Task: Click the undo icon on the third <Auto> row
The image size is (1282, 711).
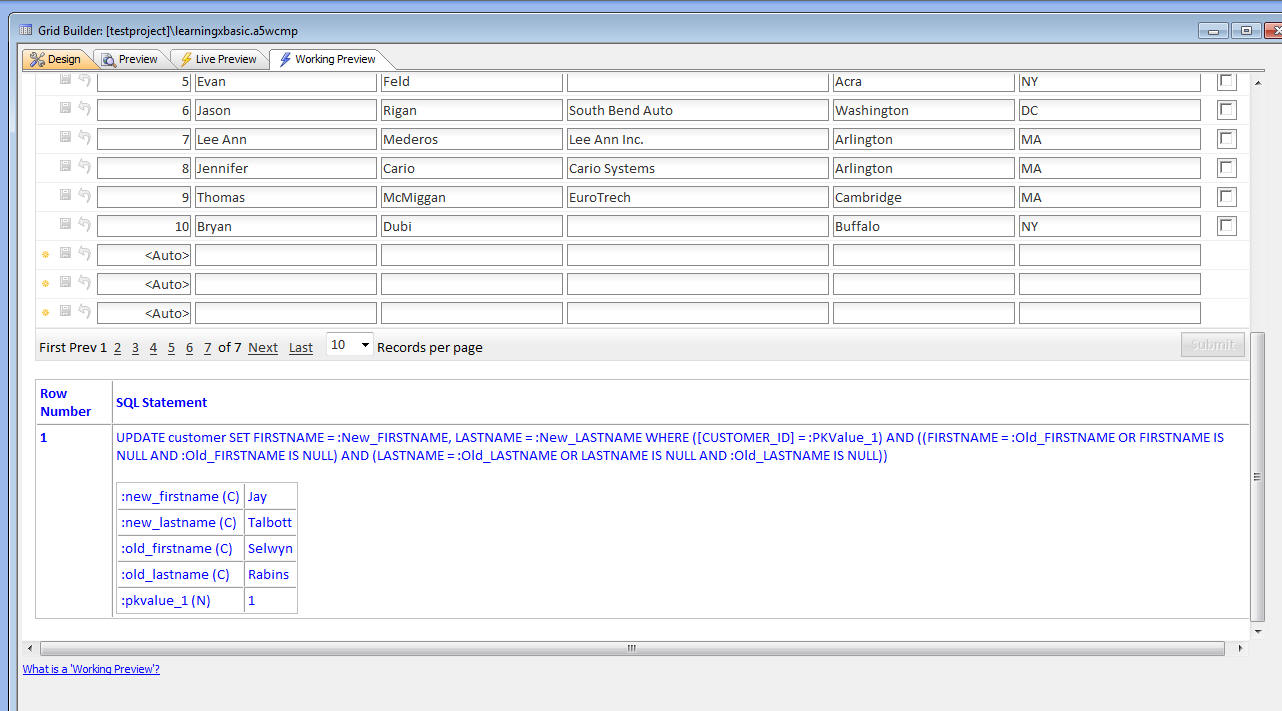Action: [x=84, y=311]
